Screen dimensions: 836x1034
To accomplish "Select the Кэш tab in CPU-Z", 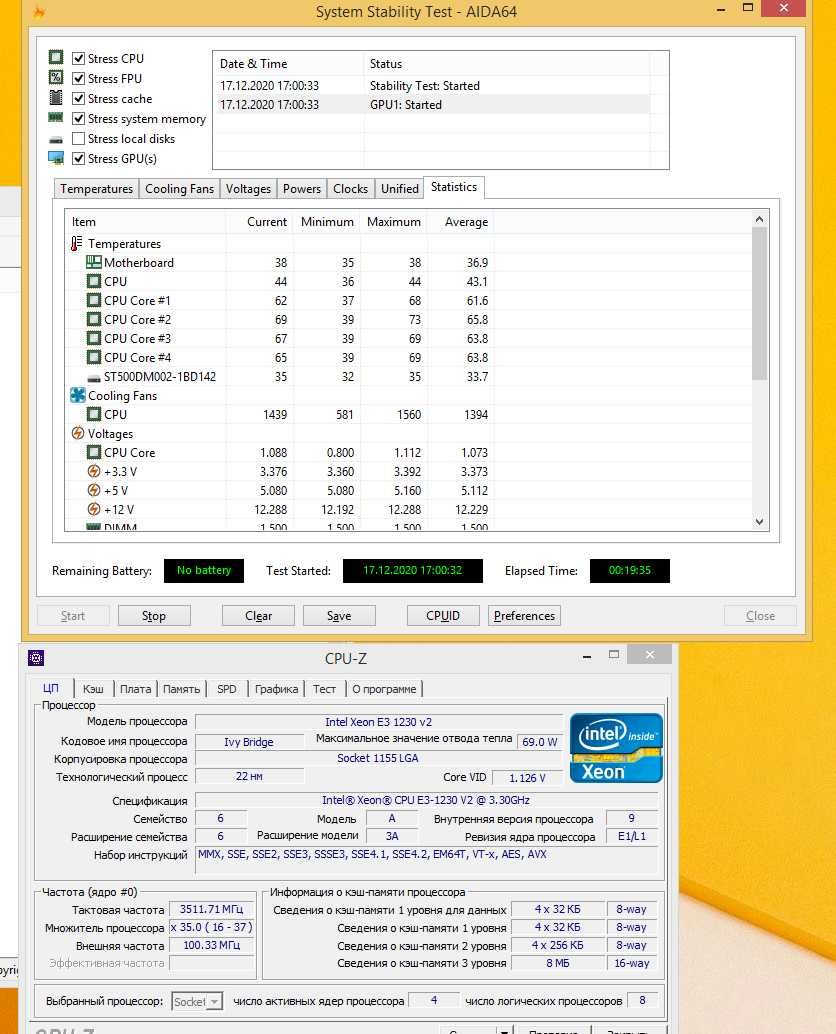I will pyautogui.click(x=93, y=688).
